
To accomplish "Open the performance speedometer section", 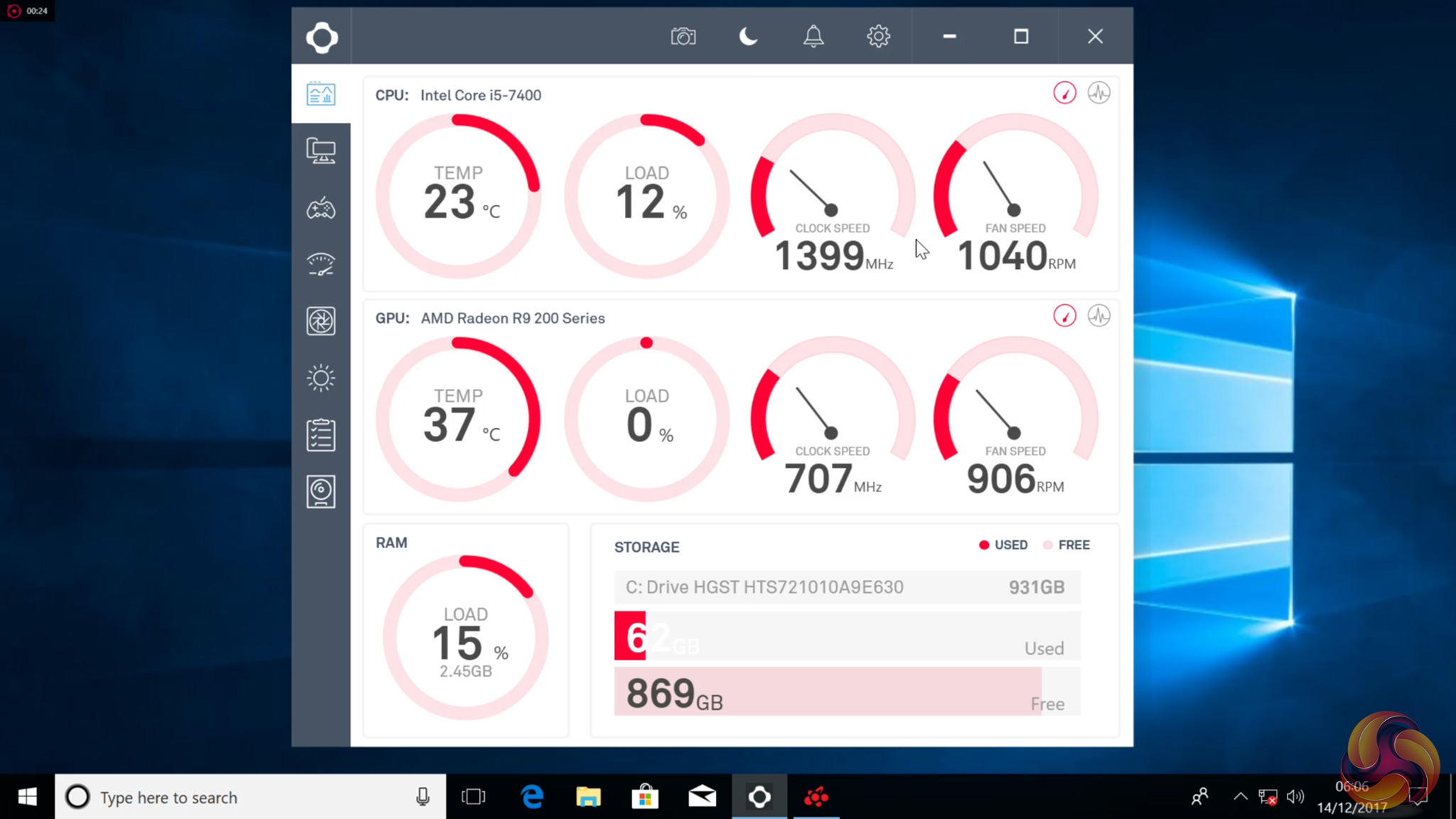I will click(321, 264).
